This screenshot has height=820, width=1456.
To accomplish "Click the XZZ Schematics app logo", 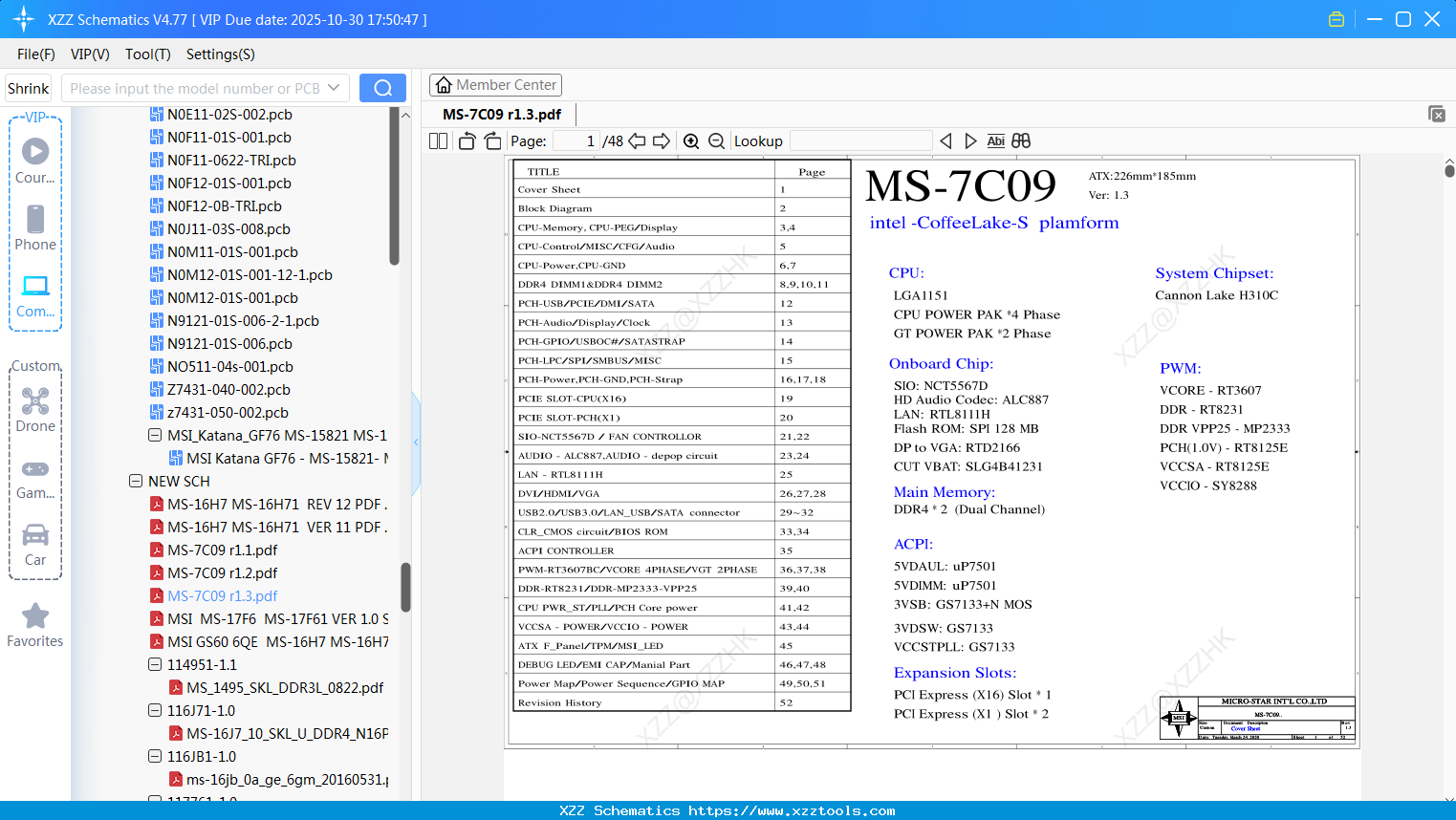I will coord(24,19).
